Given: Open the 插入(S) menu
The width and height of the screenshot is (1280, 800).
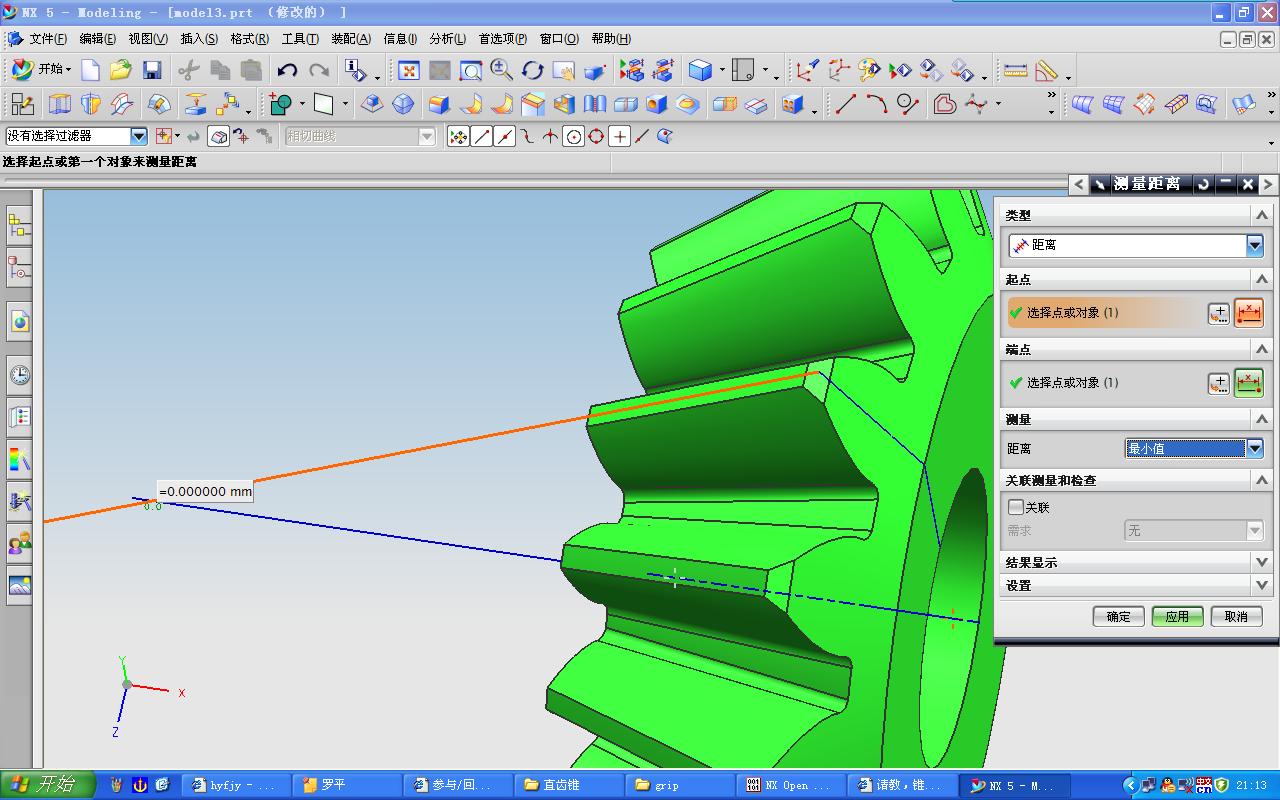Looking at the screenshot, I should 199,39.
